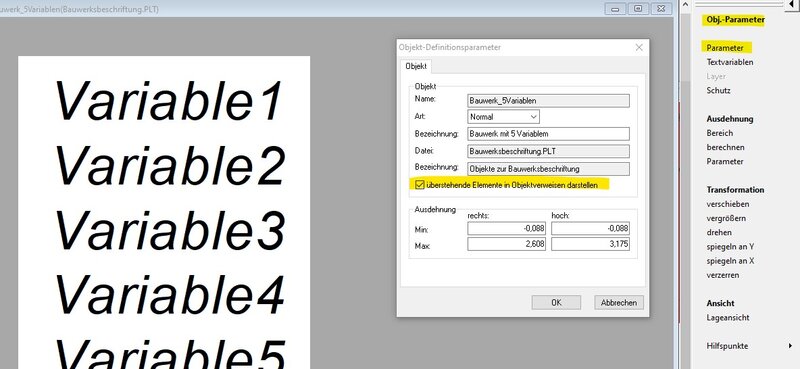Image resolution: width=800 pixels, height=369 pixels.
Task: Select berechnen under Ausdehnung
Action: tap(725, 147)
